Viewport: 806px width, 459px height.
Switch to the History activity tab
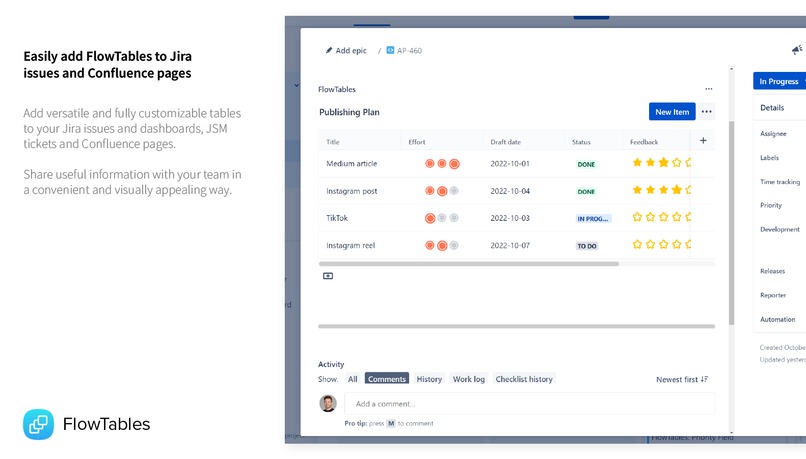pos(429,379)
